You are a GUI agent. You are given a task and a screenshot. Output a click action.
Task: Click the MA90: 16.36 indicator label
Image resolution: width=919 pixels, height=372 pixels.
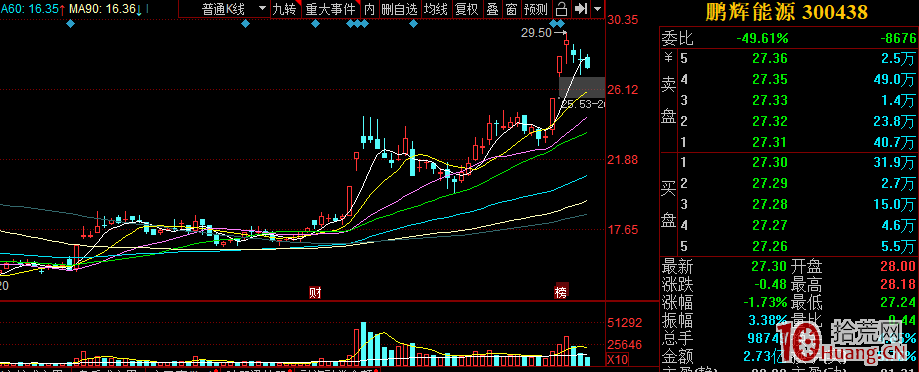pyautogui.click(x=104, y=9)
